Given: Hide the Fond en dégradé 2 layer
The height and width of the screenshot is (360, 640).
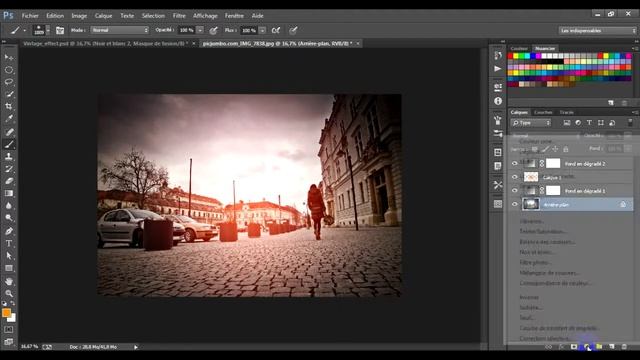Looking at the screenshot, I should pyautogui.click(x=515, y=163).
